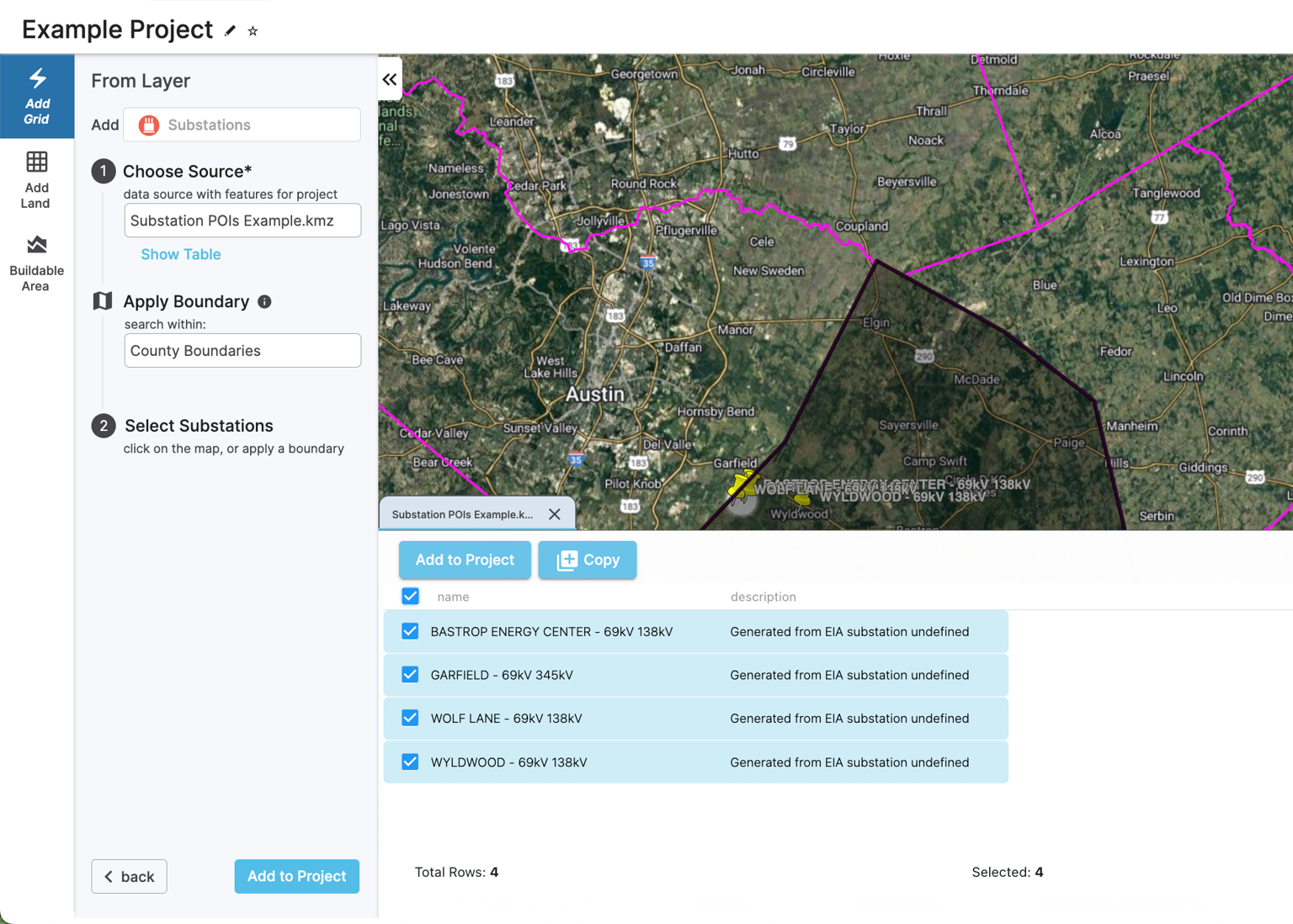Uncheck the GARFIELD - 69kV 345kV row
Screen dimensions: 1293x924
[x=410, y=674]
